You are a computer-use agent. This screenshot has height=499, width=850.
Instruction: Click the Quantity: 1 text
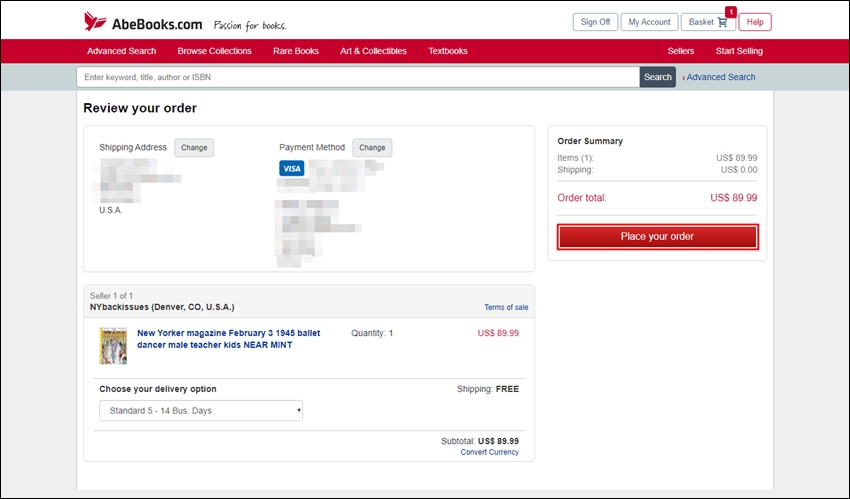pos(372,333)
